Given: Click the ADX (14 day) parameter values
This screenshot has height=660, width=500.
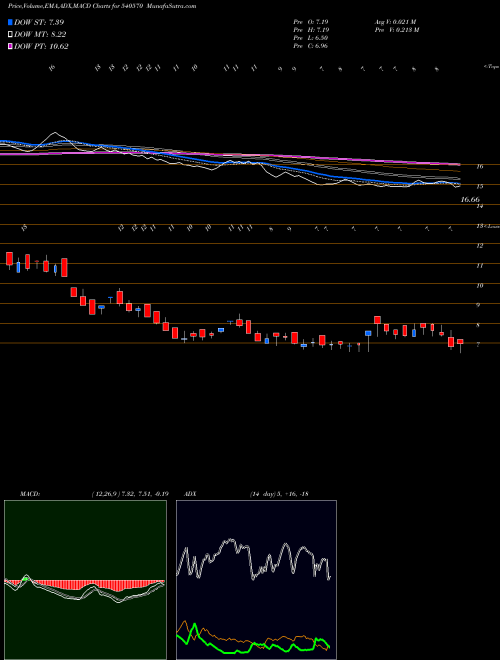Looking at the screenshot, I should [279, 494].
